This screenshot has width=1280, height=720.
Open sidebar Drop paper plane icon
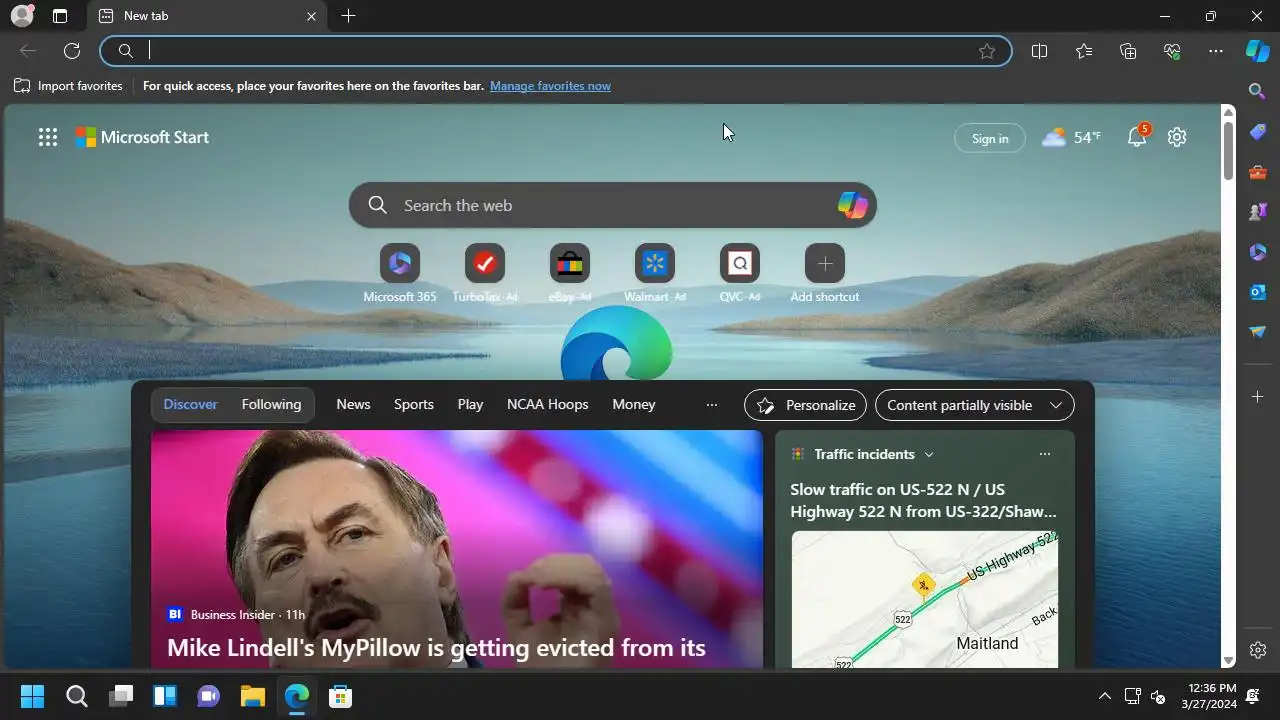[1258, 332]
